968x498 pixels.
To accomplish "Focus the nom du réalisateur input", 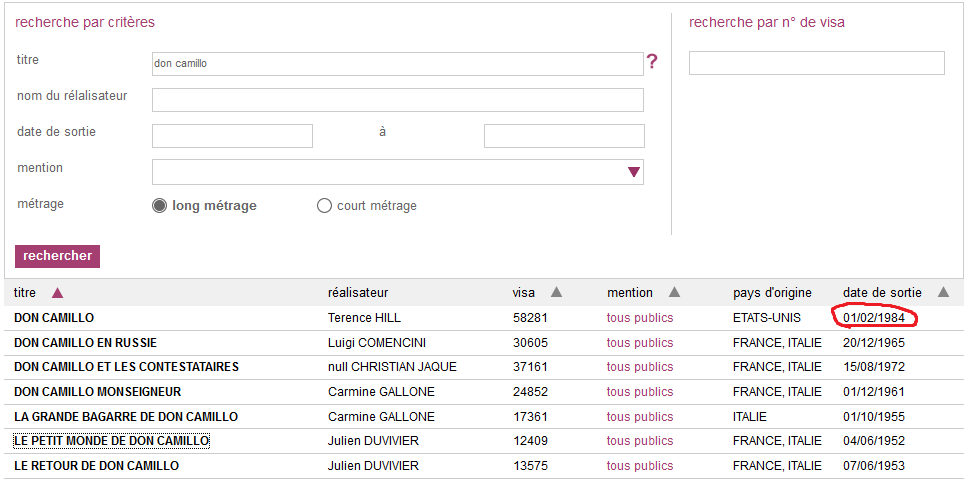I will coord(397,100).
